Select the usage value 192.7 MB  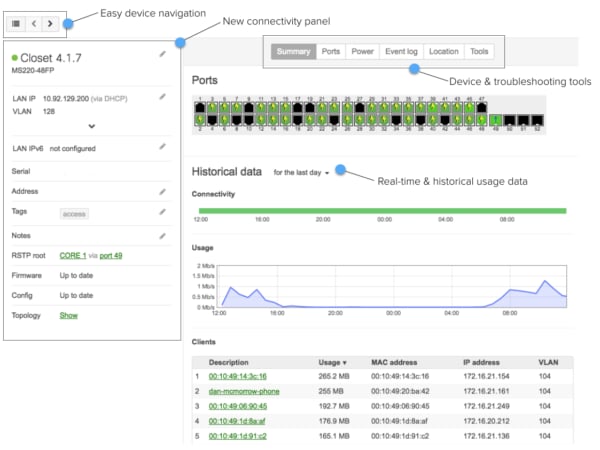coord(334,406)
